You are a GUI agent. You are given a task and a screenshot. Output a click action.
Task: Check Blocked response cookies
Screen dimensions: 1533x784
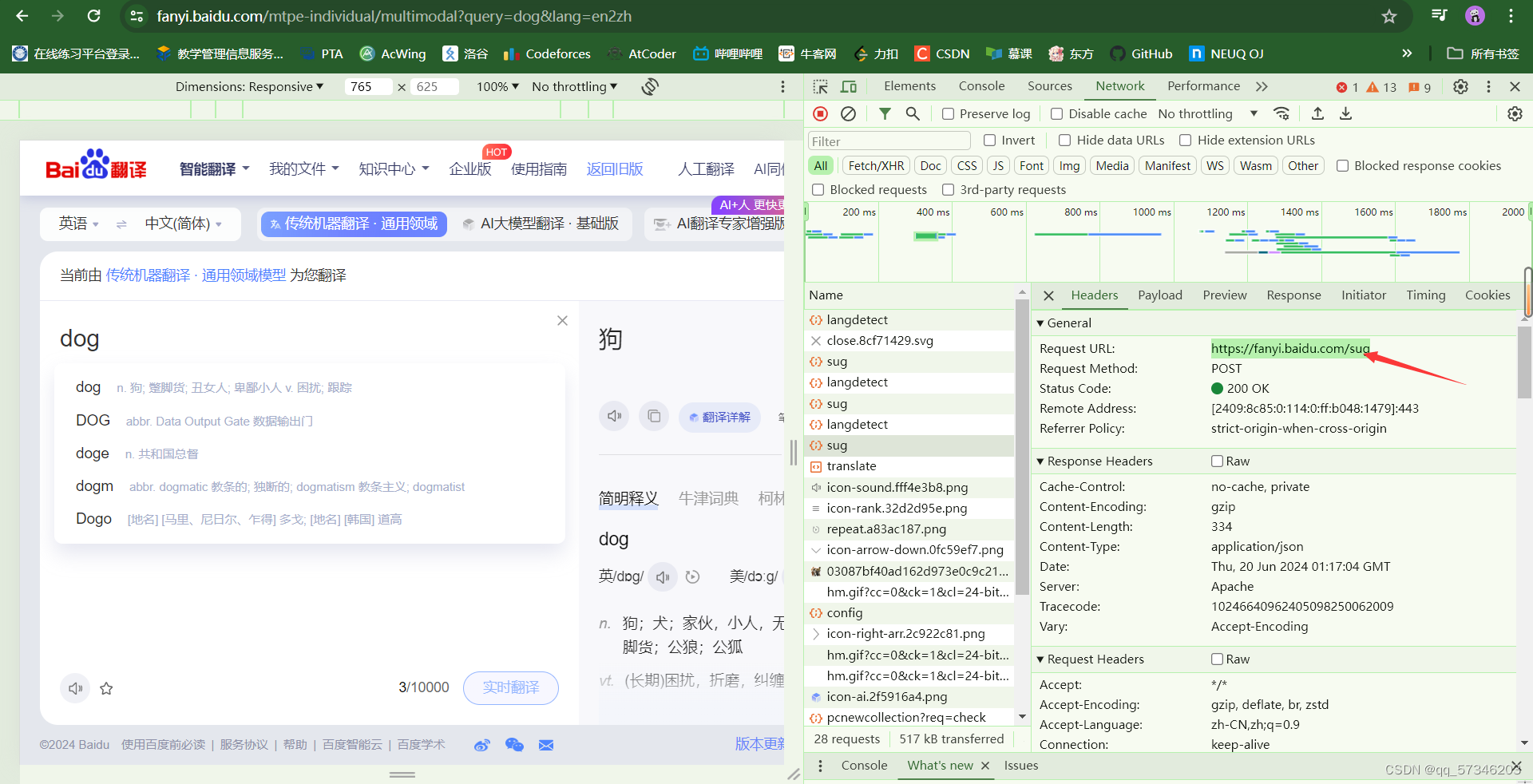click(1342, 166)
